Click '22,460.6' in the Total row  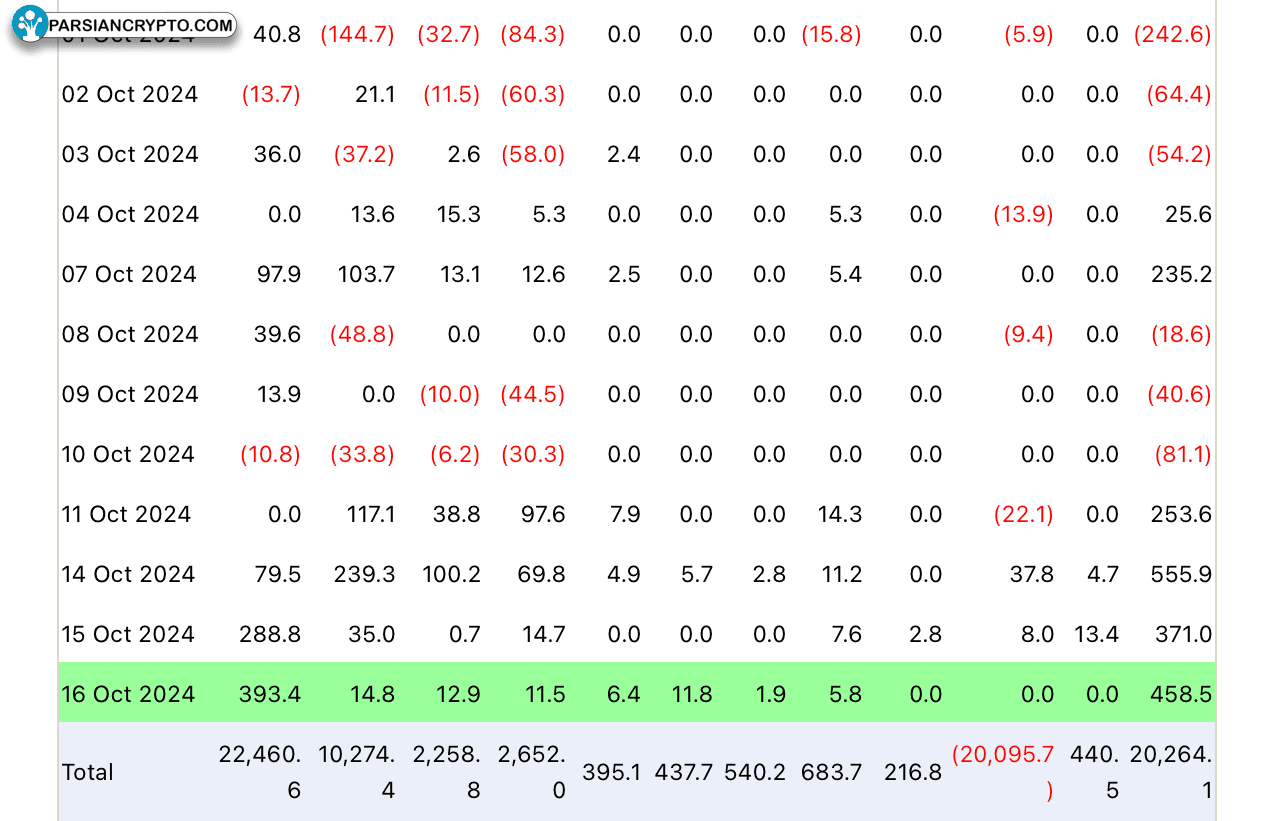260,772
